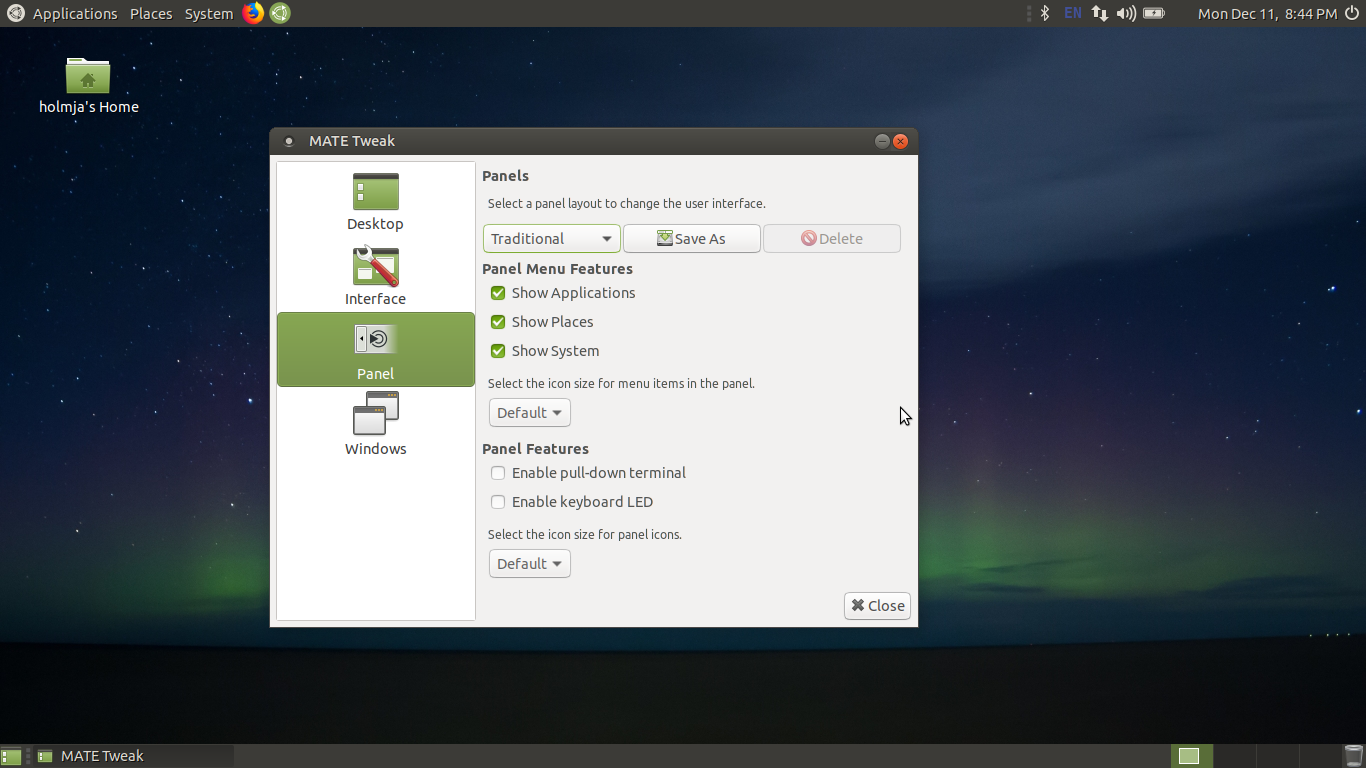
Task: Open panel icons size Default dropdown
Action: coord(530,564)
